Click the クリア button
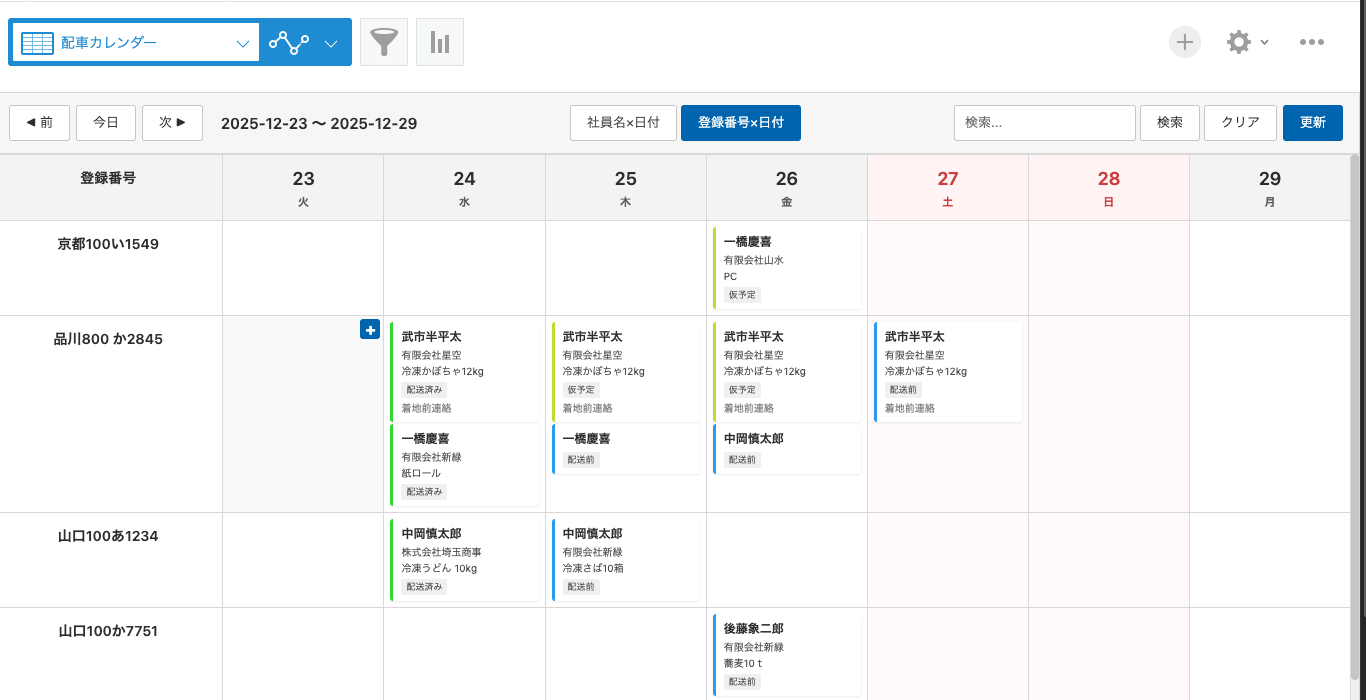 point(1240,123)
